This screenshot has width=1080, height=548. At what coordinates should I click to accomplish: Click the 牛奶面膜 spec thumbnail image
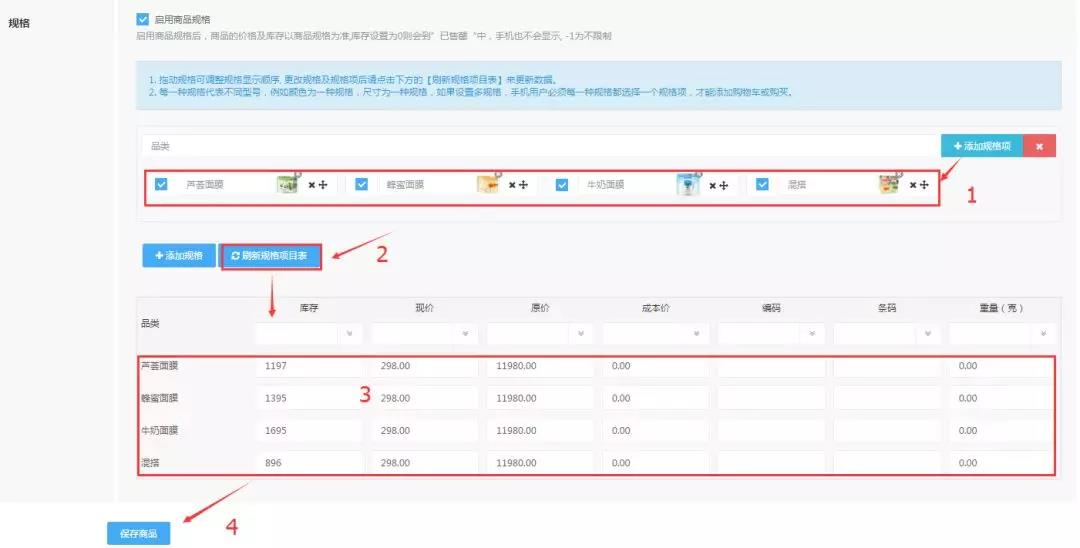688,185
